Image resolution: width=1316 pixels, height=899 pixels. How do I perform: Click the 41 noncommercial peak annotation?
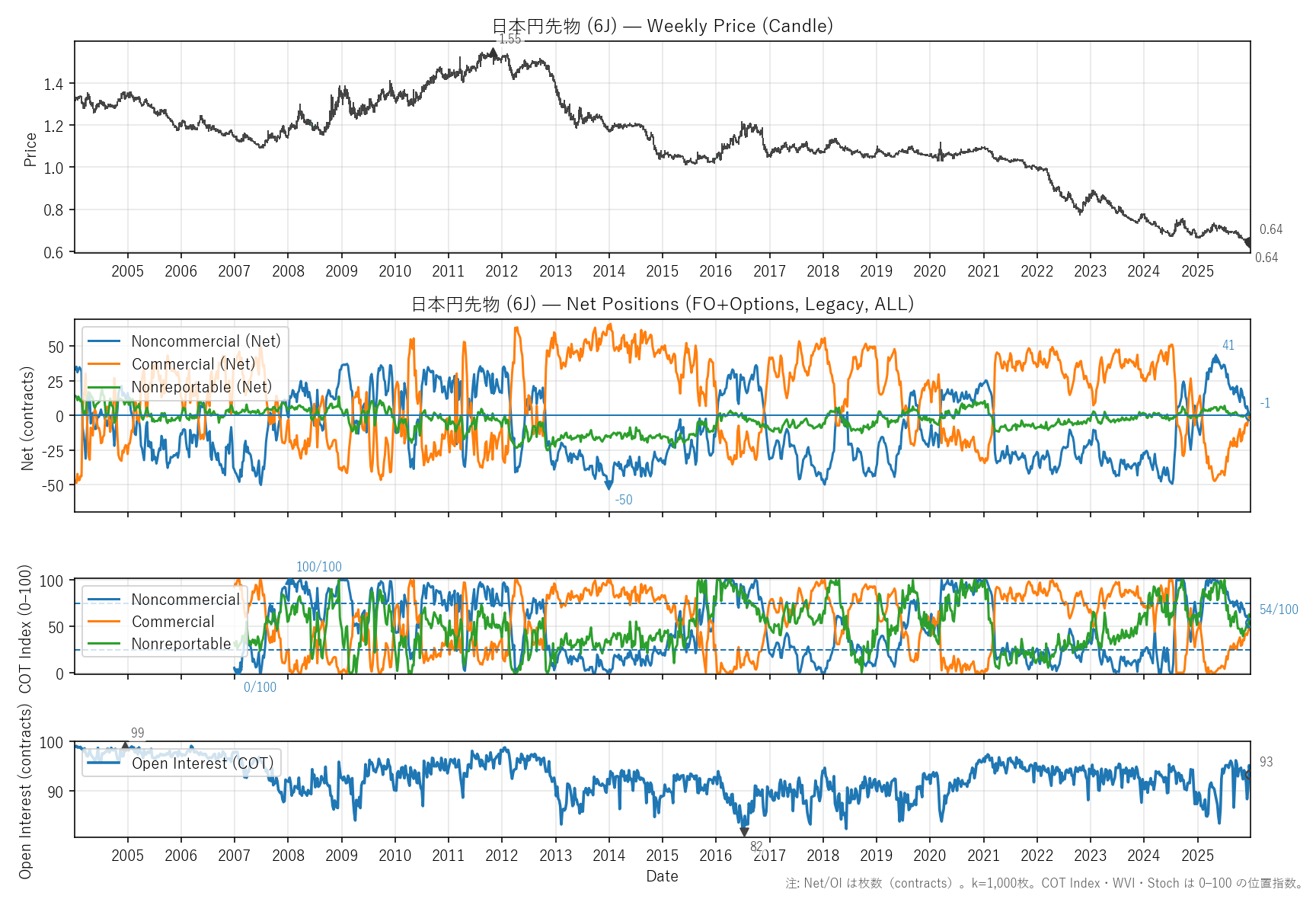point(1228,345)
